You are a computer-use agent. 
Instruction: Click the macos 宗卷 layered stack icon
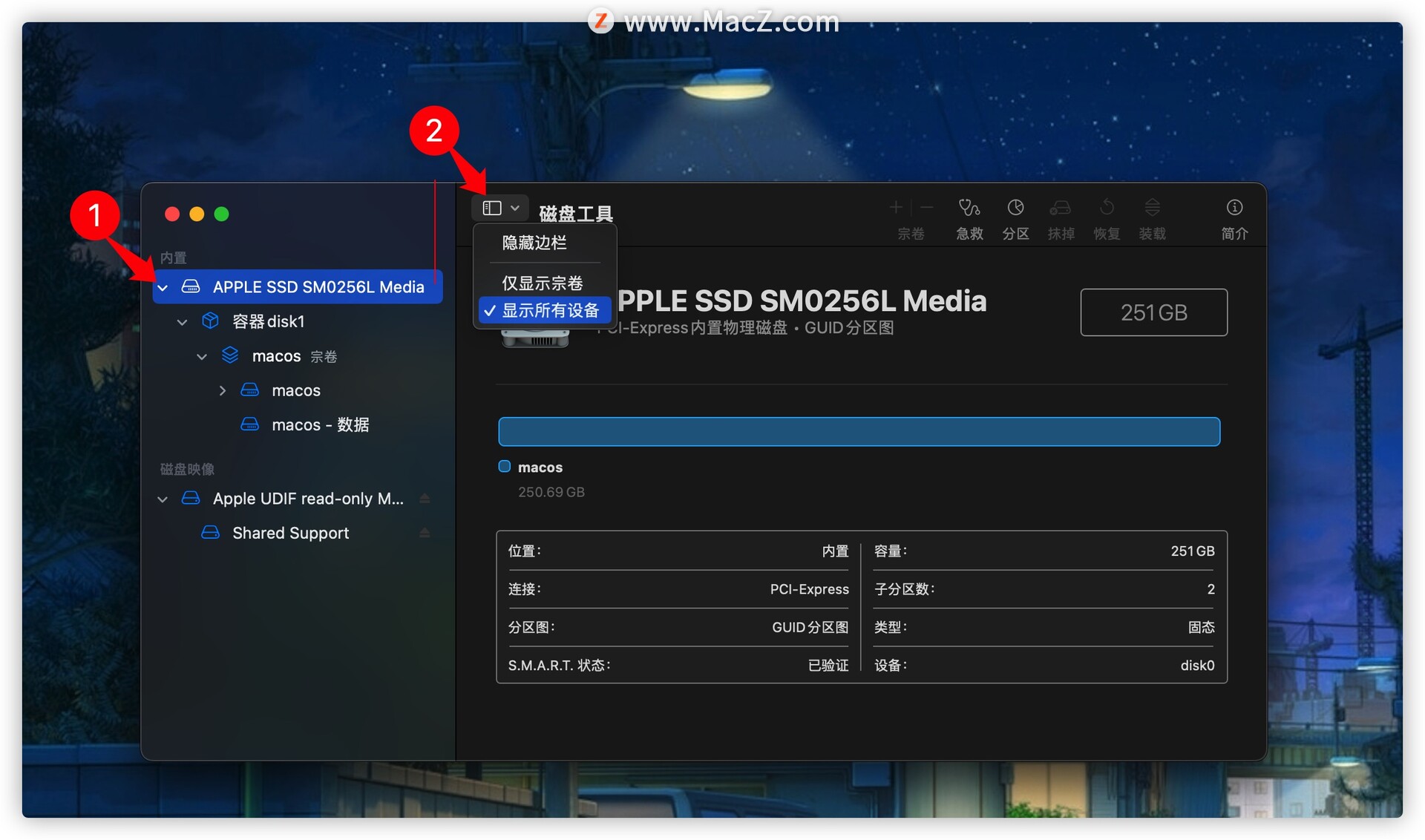pos(230,355)
